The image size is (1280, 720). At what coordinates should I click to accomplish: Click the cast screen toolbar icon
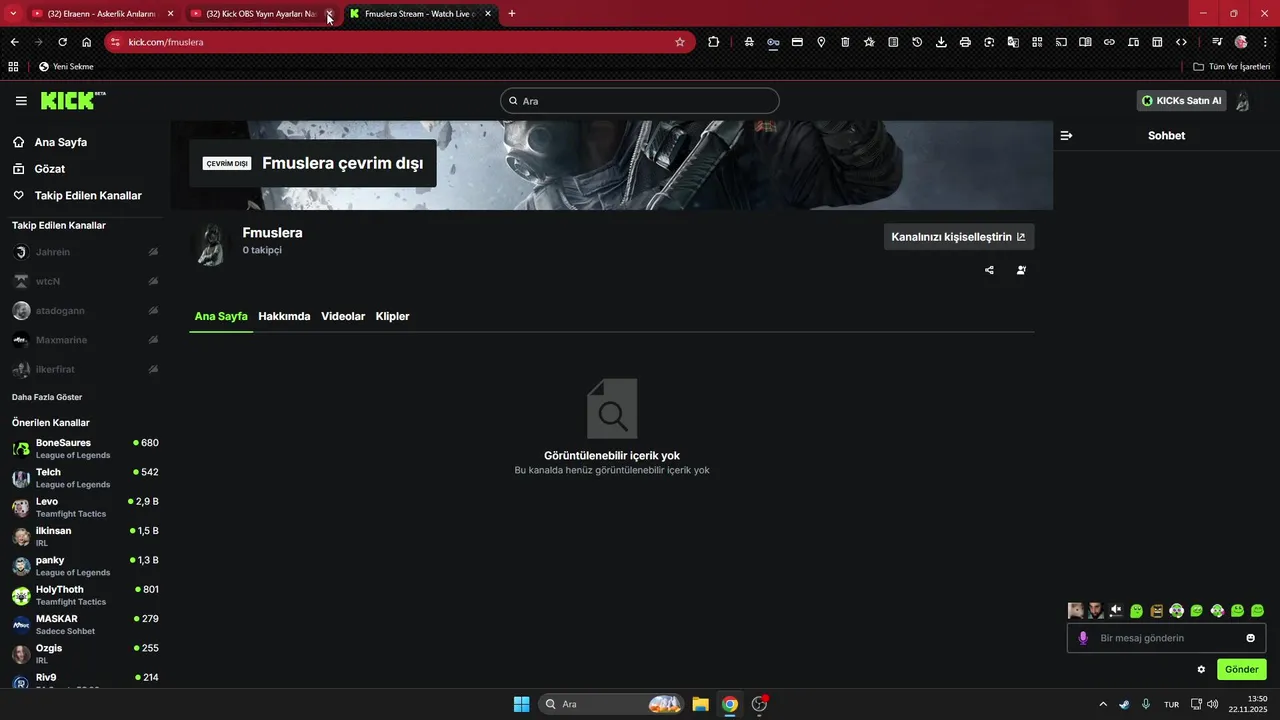[1061, 42]
